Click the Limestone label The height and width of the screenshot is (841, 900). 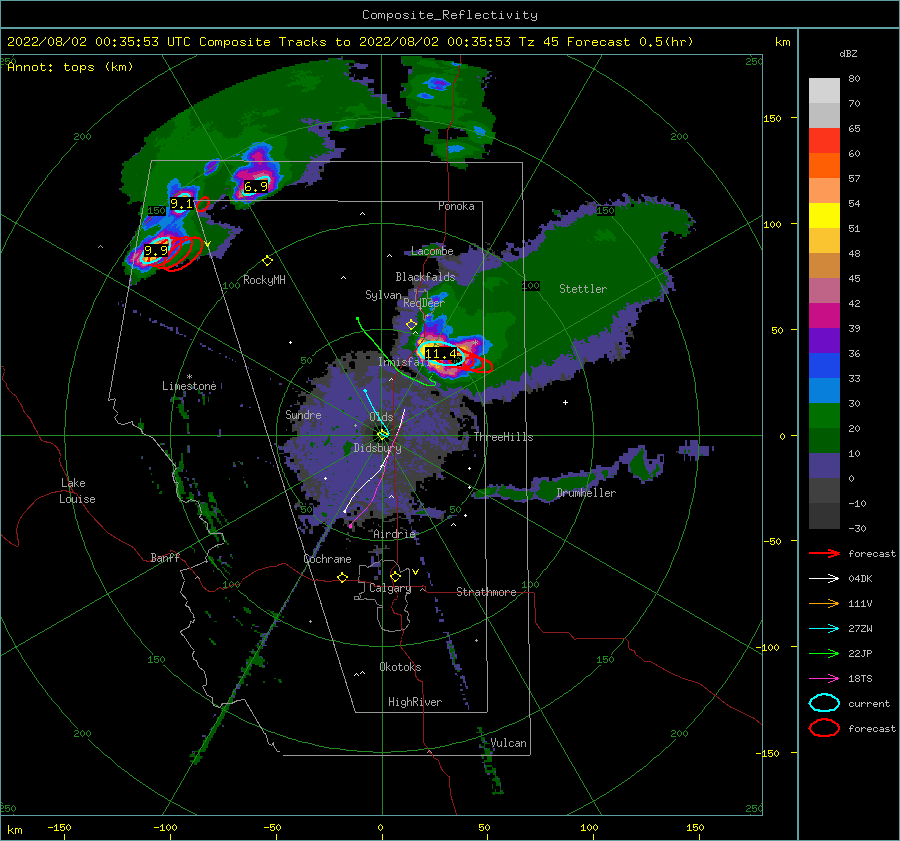[x=189, y=386]
